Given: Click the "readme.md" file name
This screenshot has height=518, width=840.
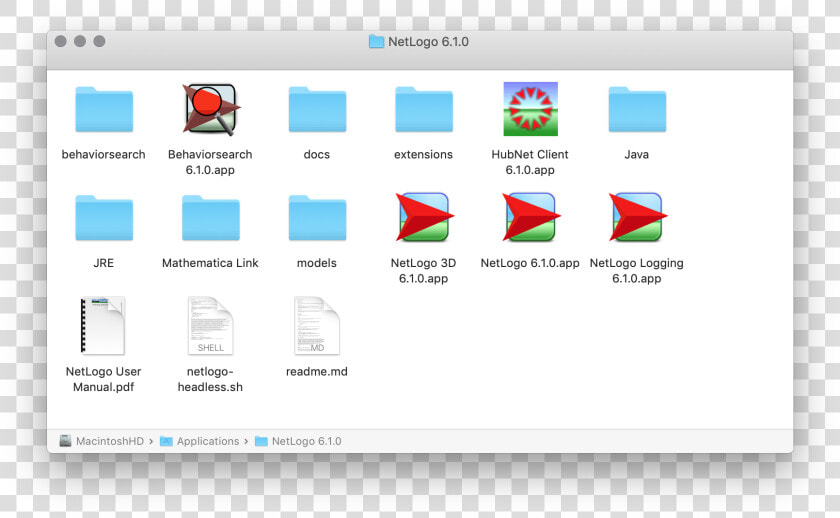Looking at the screenshot, I should 317,372.
